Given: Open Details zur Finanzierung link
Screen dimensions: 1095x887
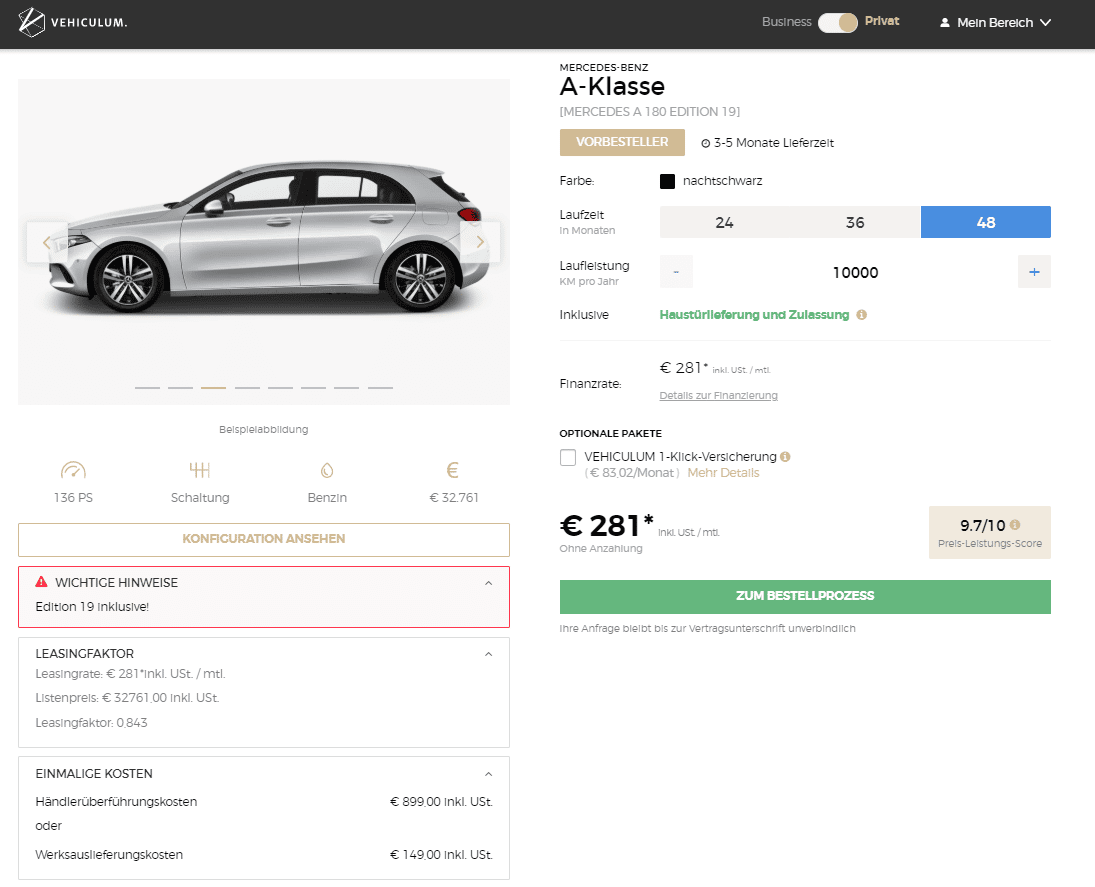Looking at the screenshot, I should pos(719,395).
